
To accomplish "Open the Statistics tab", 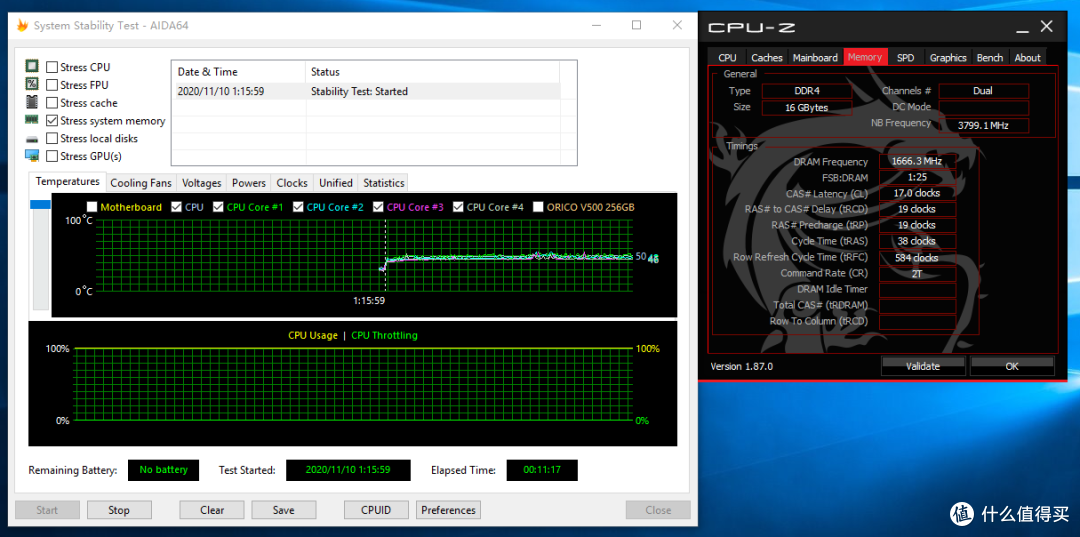I will pos(384,183).
